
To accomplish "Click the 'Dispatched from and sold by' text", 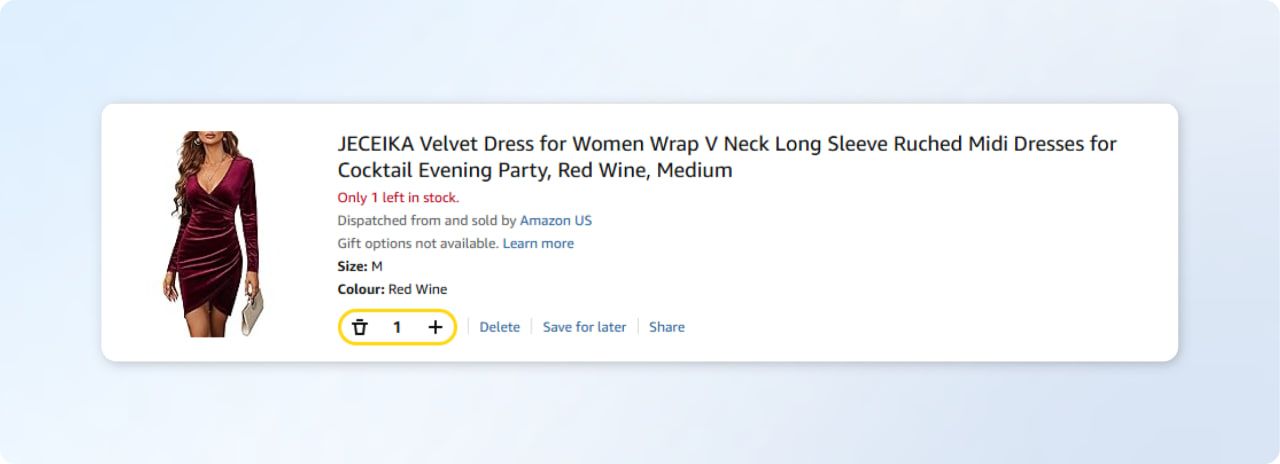I will (427, 220).
